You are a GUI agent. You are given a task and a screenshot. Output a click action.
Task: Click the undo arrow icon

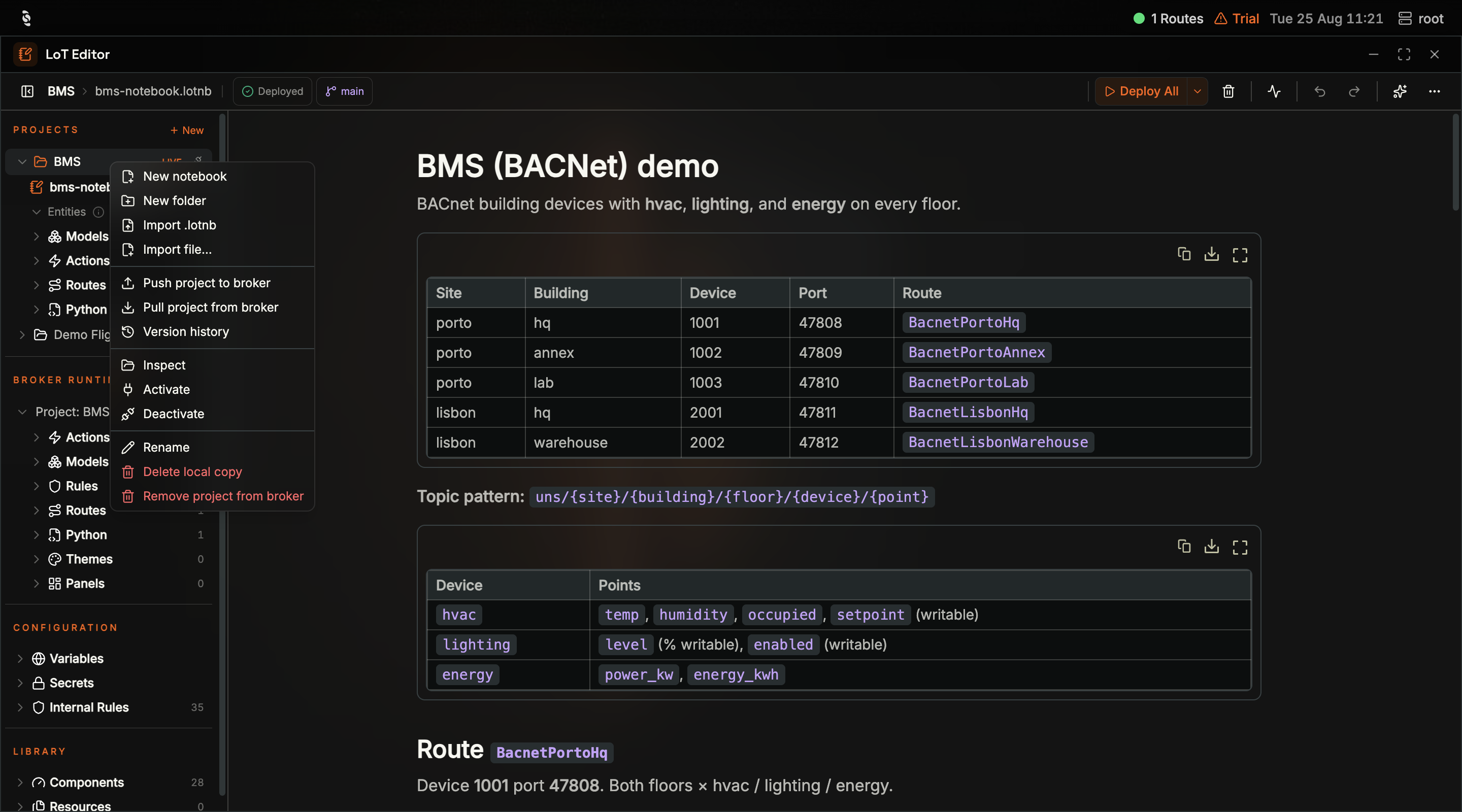point(1319,91)
